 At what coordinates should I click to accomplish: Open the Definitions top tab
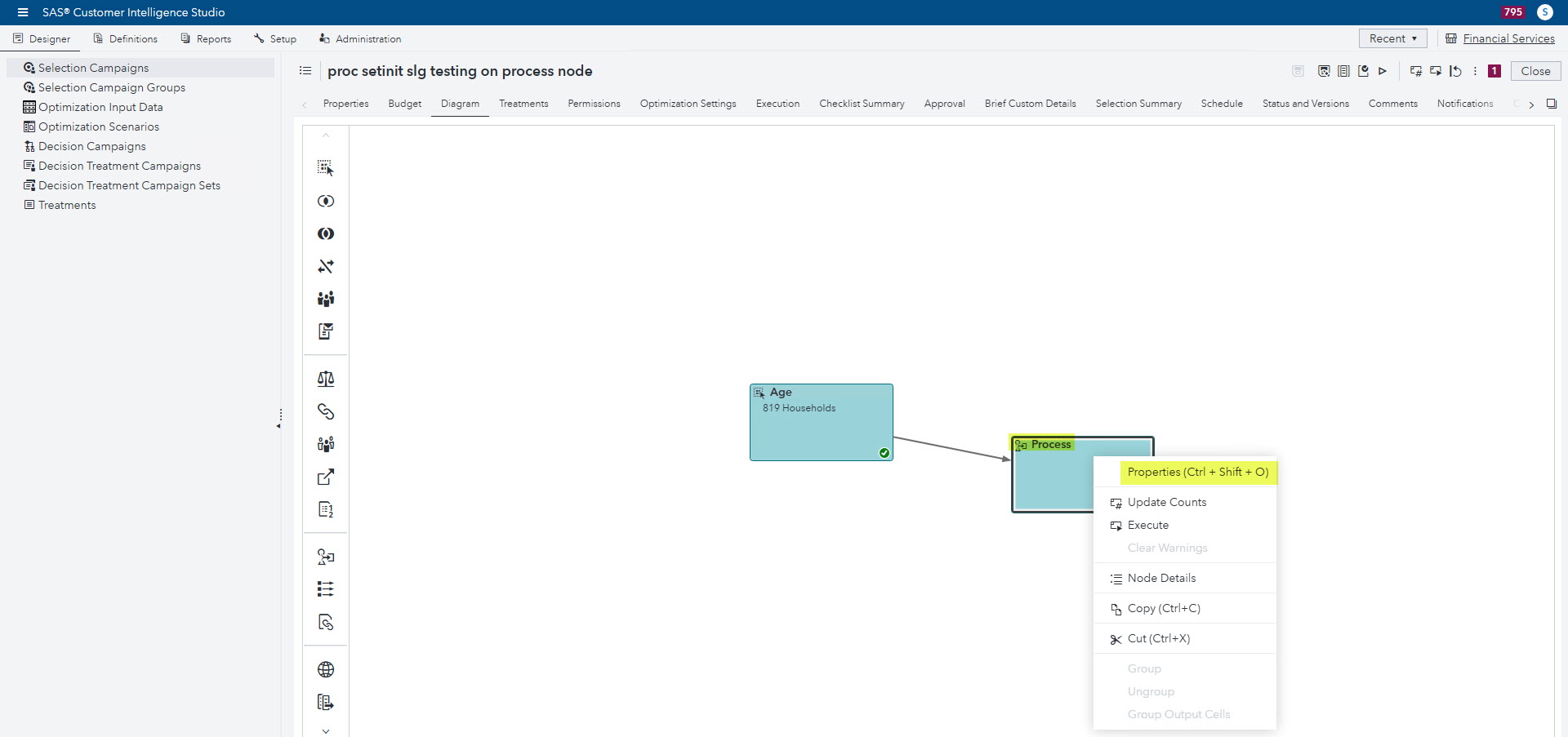(x=126, y=38)
